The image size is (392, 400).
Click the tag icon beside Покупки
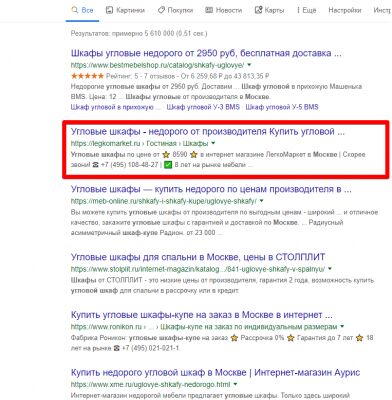pos(161,10)
